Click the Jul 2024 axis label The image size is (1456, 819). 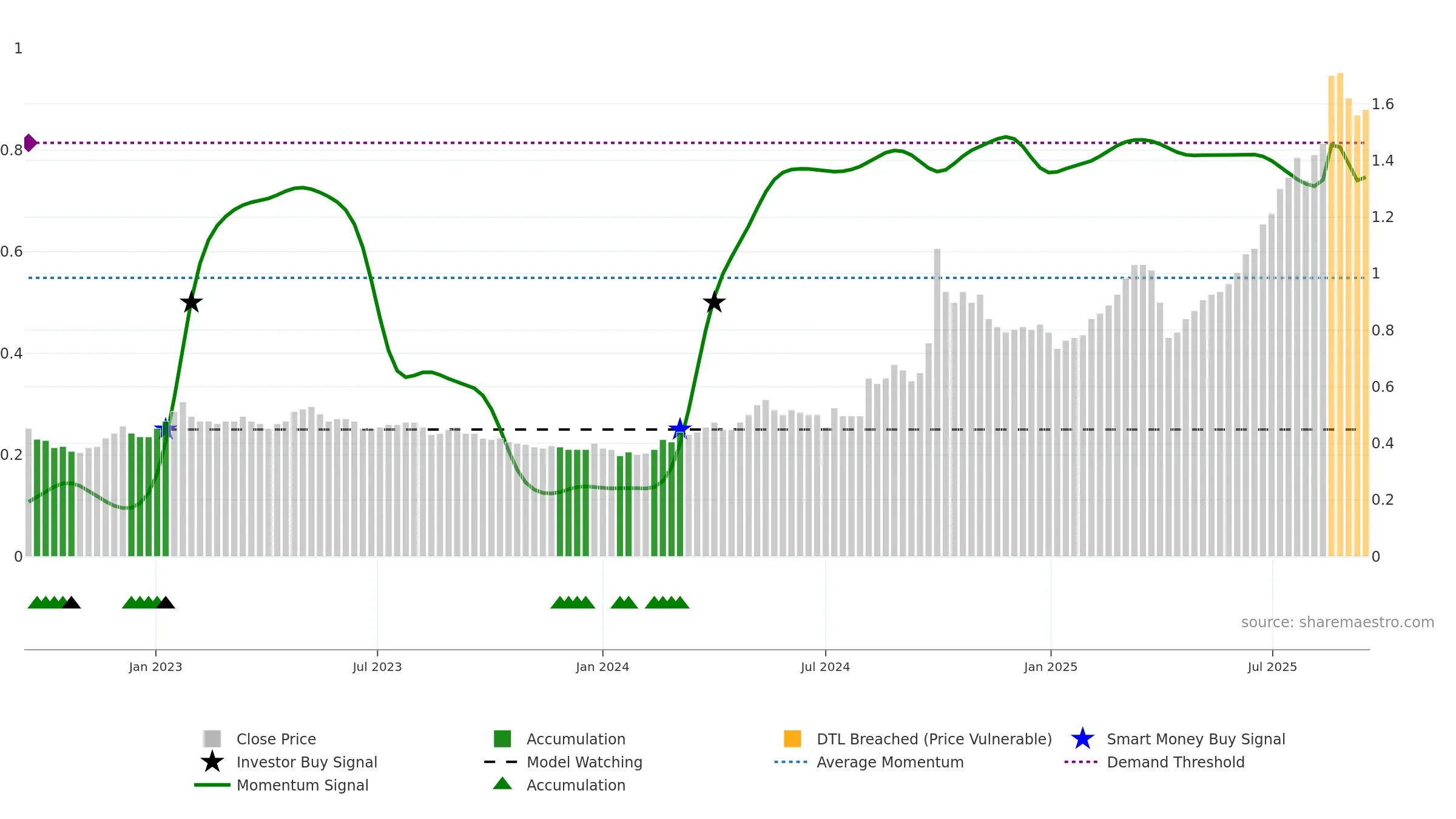[x=825, y=667]
